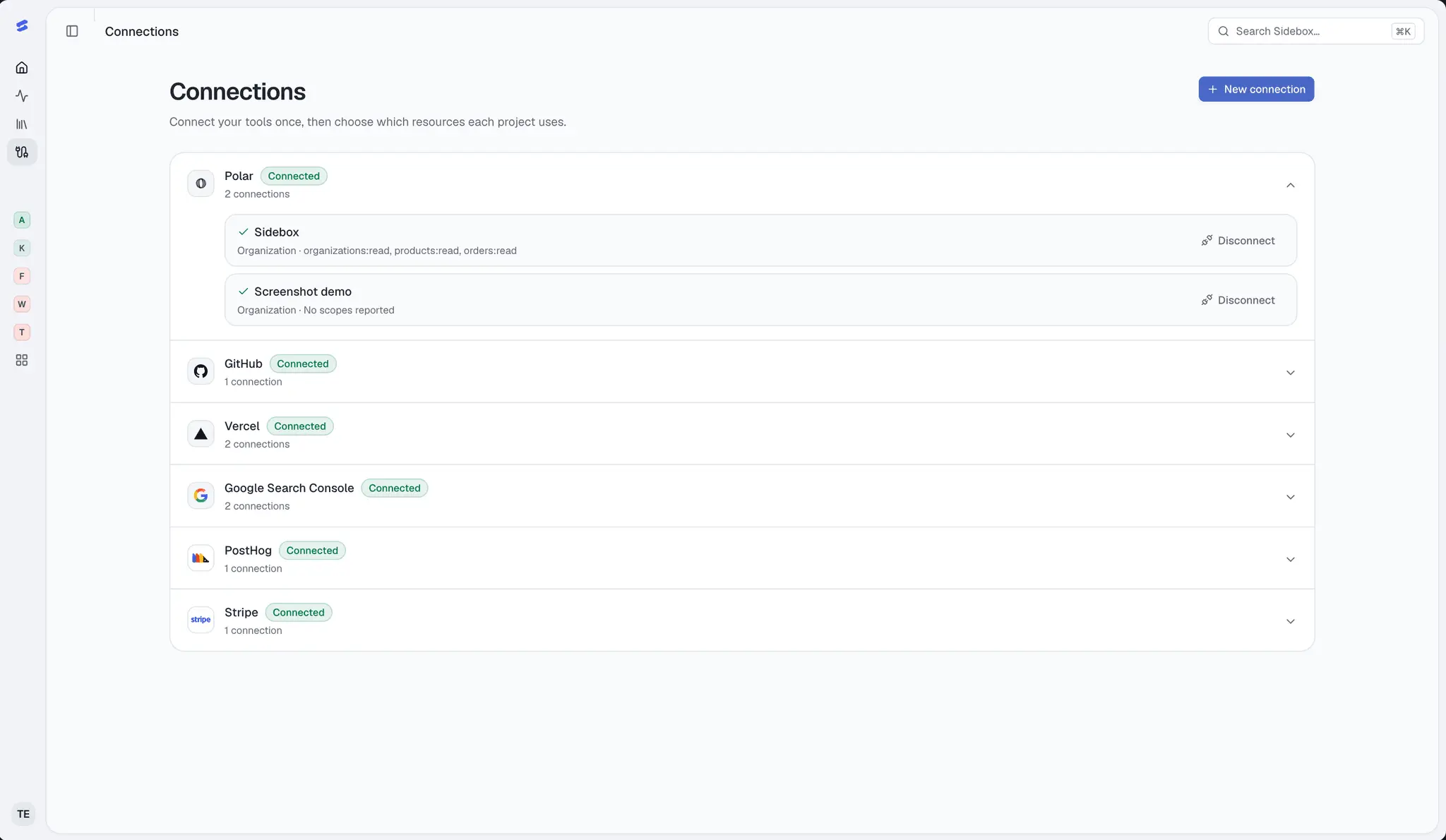Focus the Search Sidebox field

coord(1315,31)
